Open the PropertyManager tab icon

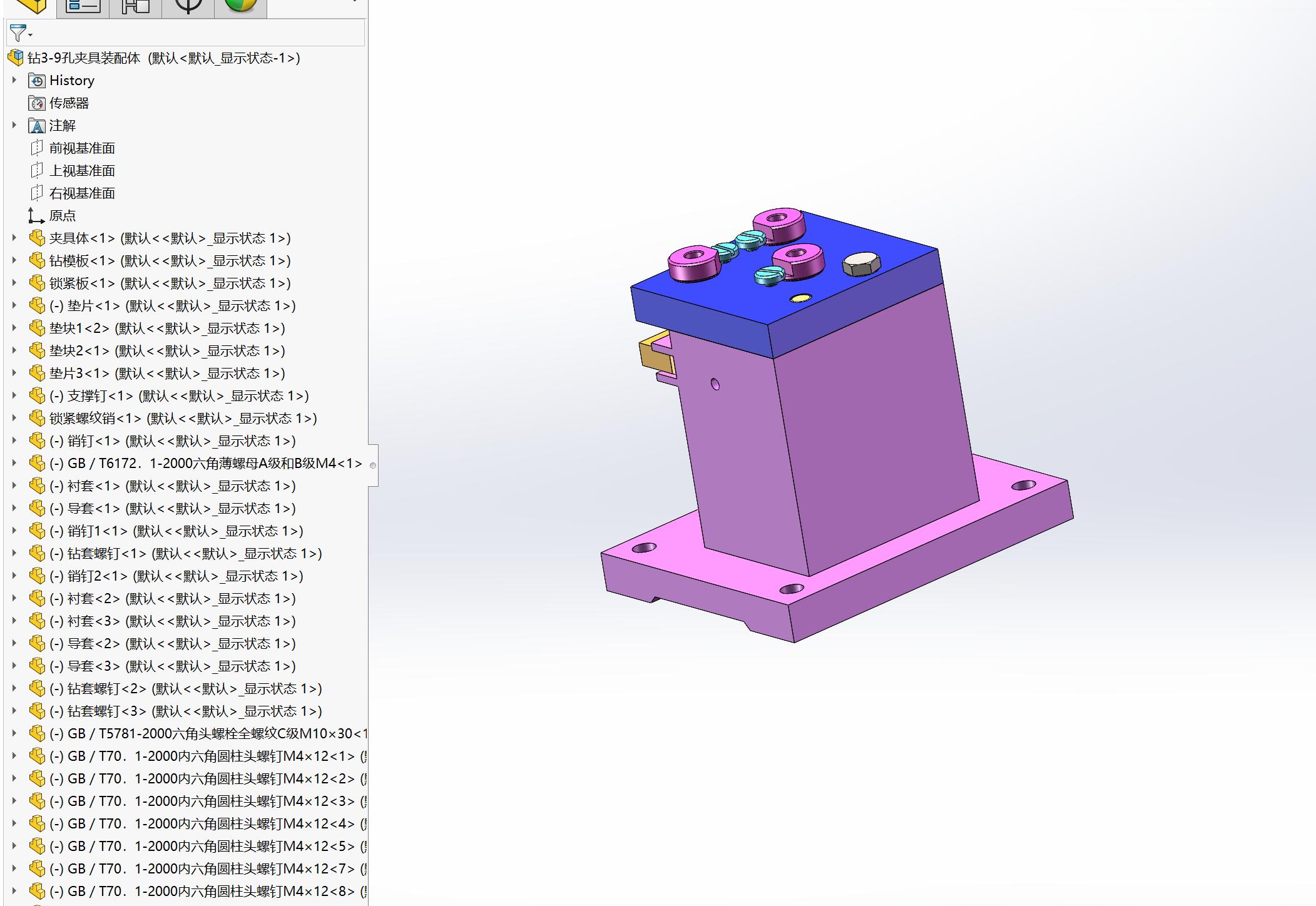tap(81, 6)
